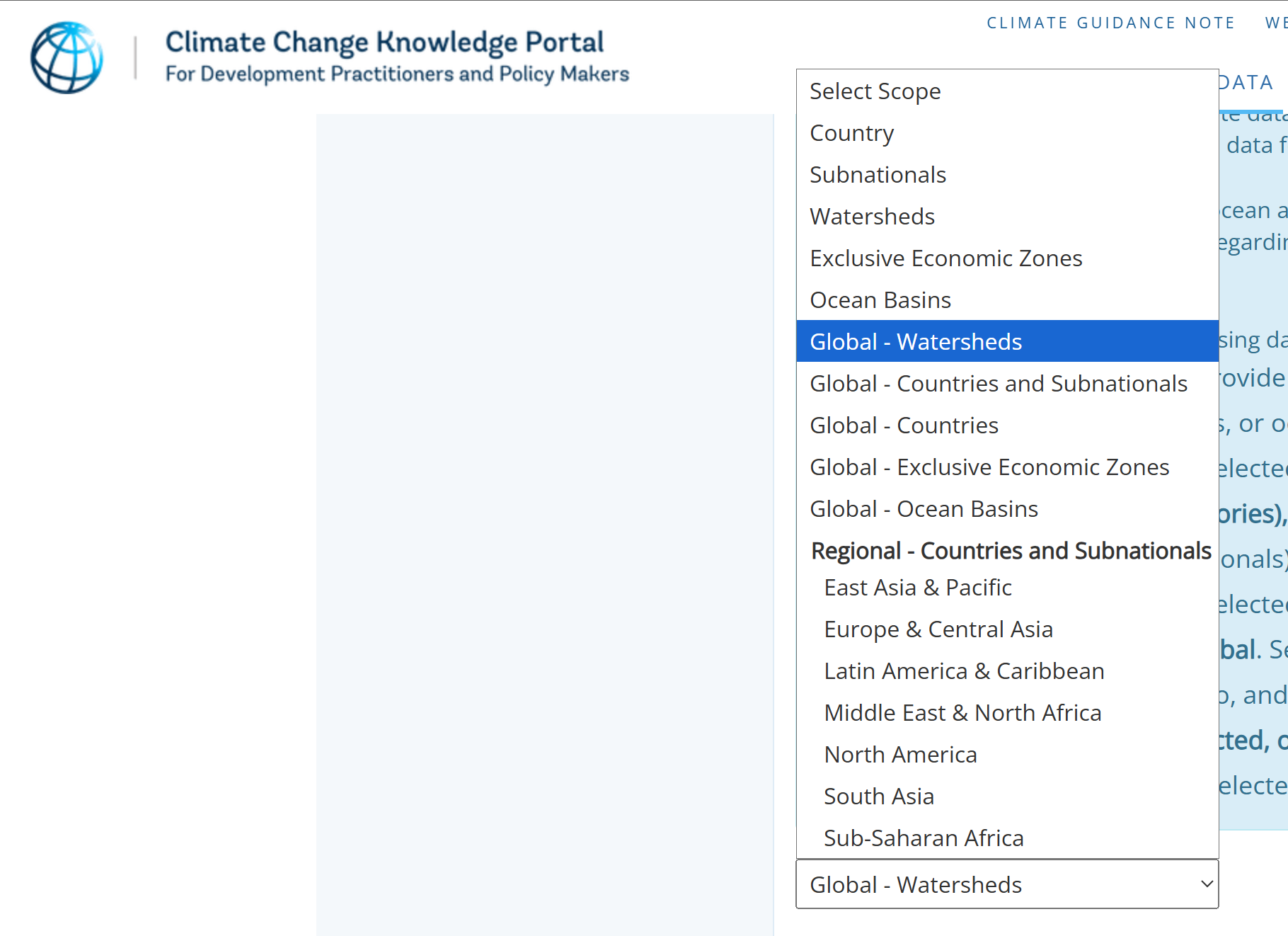Image resolution: width=1288 pixels, height=936 pixels.
Task: Click the World Bank globe logo
Action: (x=67, y=57)
